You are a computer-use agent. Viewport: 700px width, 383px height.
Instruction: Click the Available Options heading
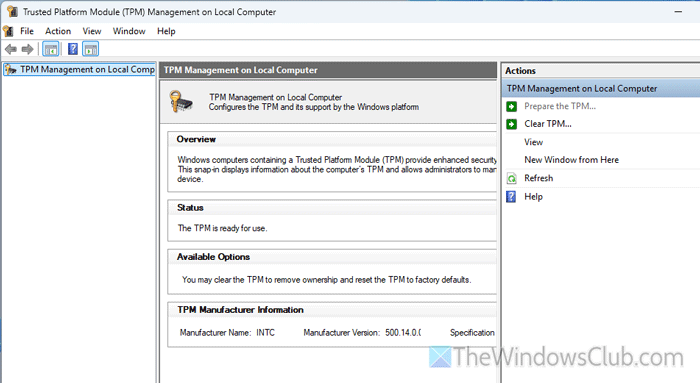click(213, 257)
